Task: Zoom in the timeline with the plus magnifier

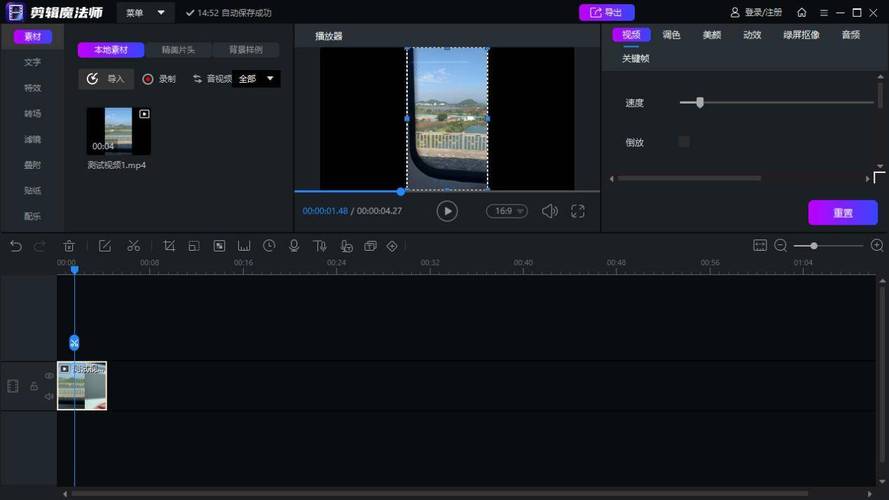Action: click(877, 245)
